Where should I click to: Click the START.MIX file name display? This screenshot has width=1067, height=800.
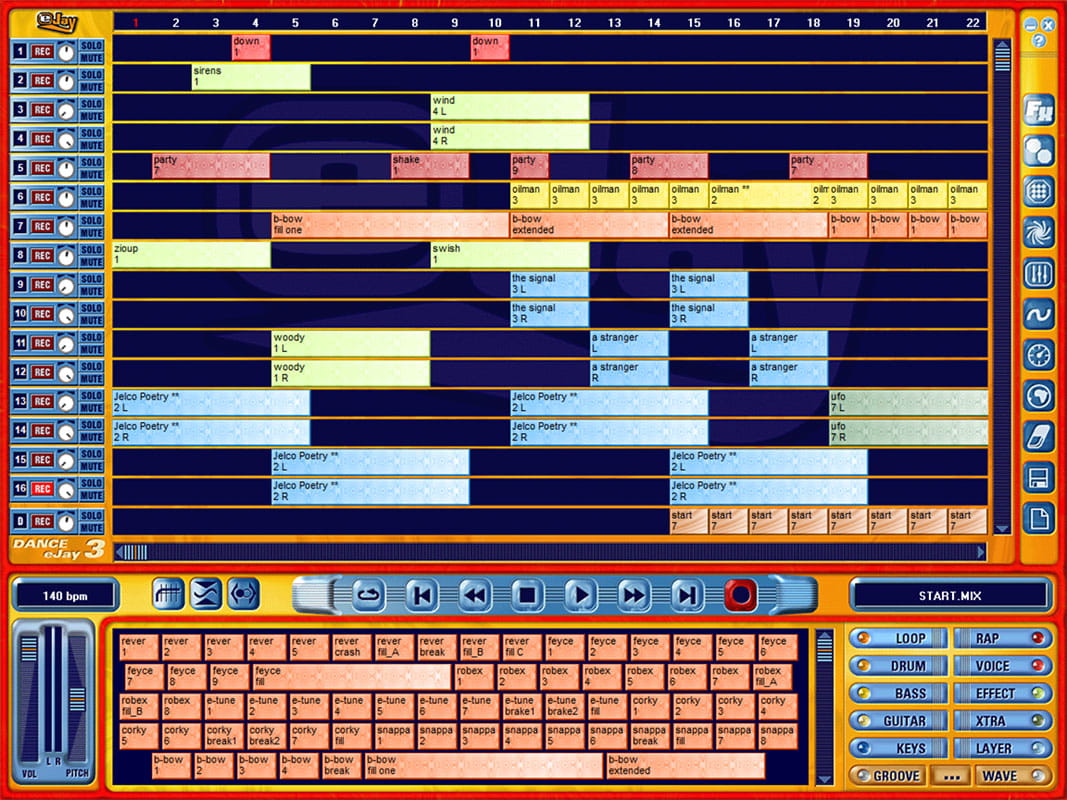[950, 596]
